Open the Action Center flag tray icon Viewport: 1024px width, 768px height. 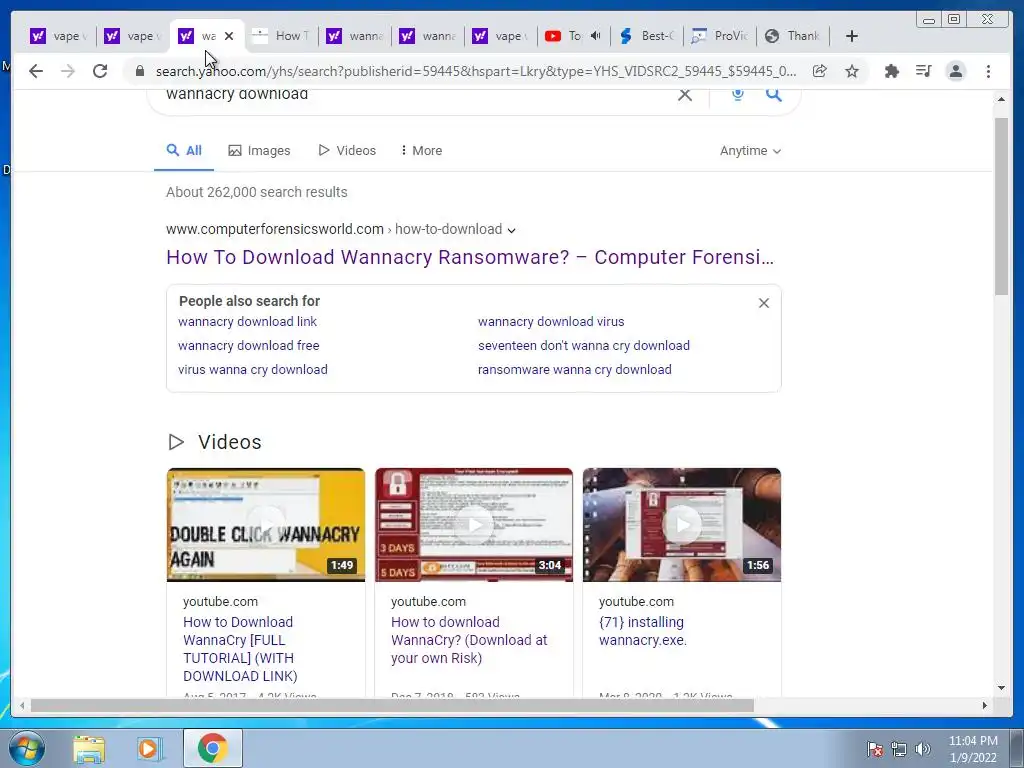click(x=874, y=749)
